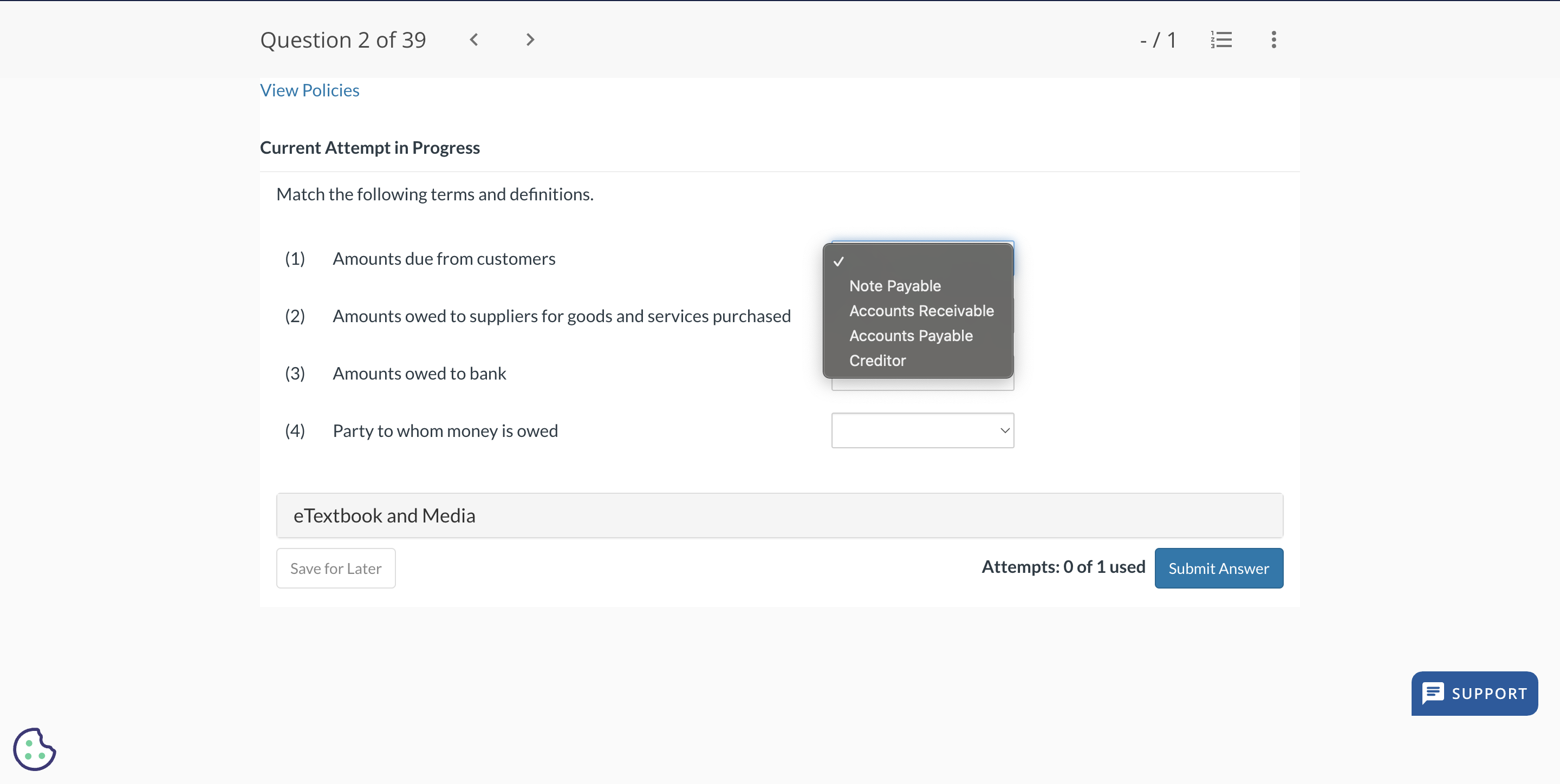
Task: Choose Creditor from the dropdown list
Action: (x=877, y=360)
